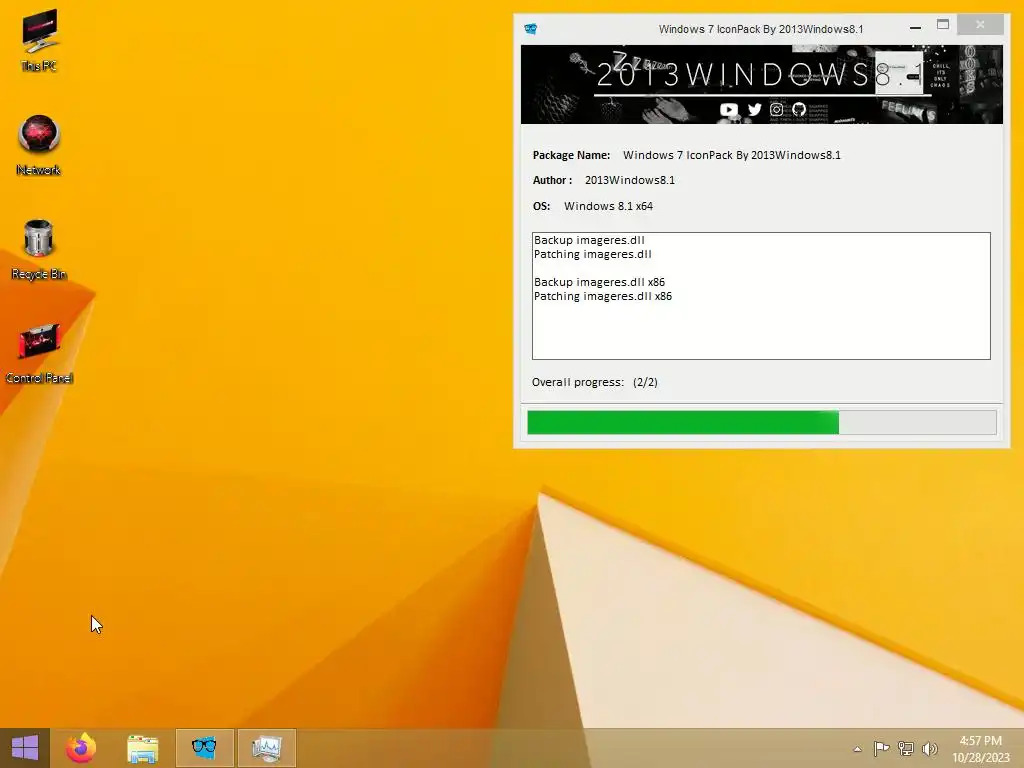Click the Instagram icon in the banner
The width and height of the screenshot is (1024, 768).
[x=776, y=110]
